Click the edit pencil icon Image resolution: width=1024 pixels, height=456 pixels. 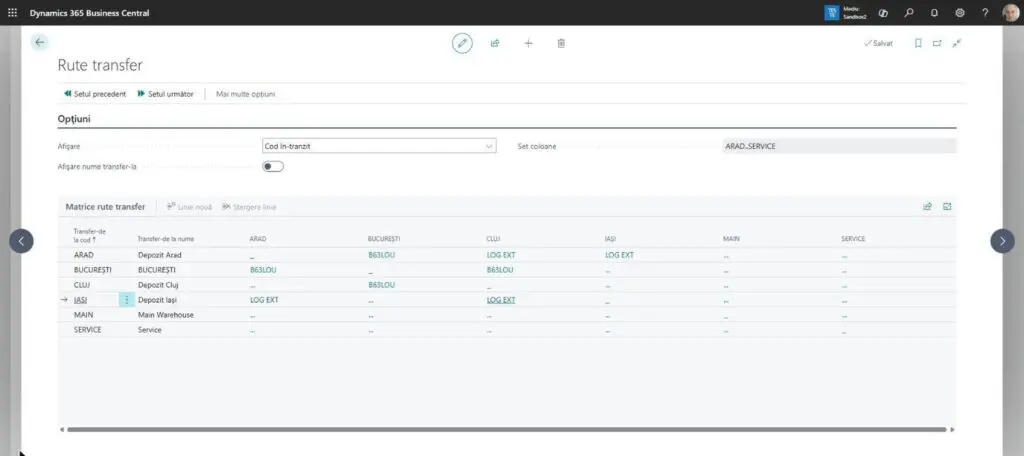click(462, 43)
